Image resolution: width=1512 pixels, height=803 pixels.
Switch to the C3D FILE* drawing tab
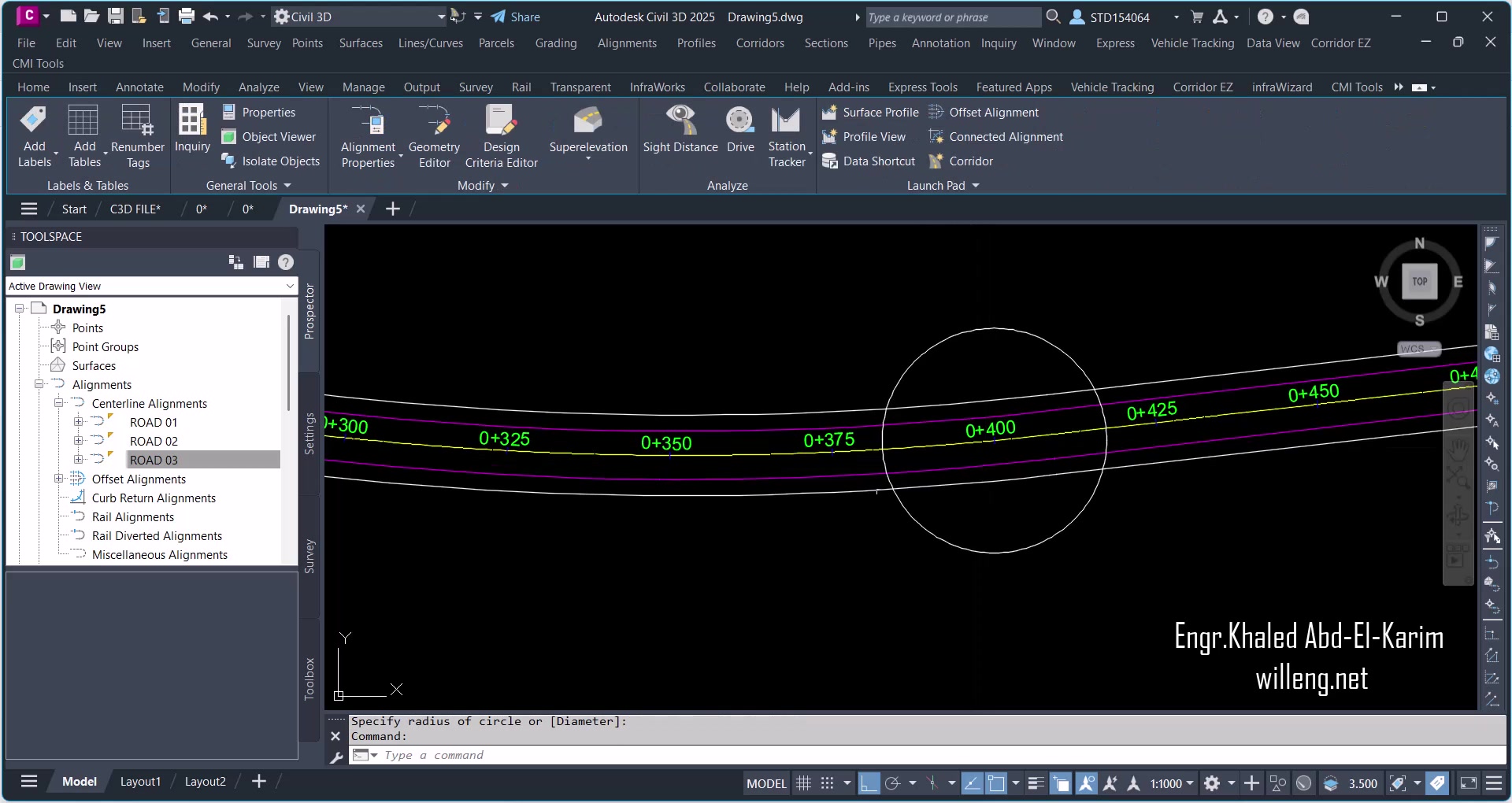pos(135,209)
